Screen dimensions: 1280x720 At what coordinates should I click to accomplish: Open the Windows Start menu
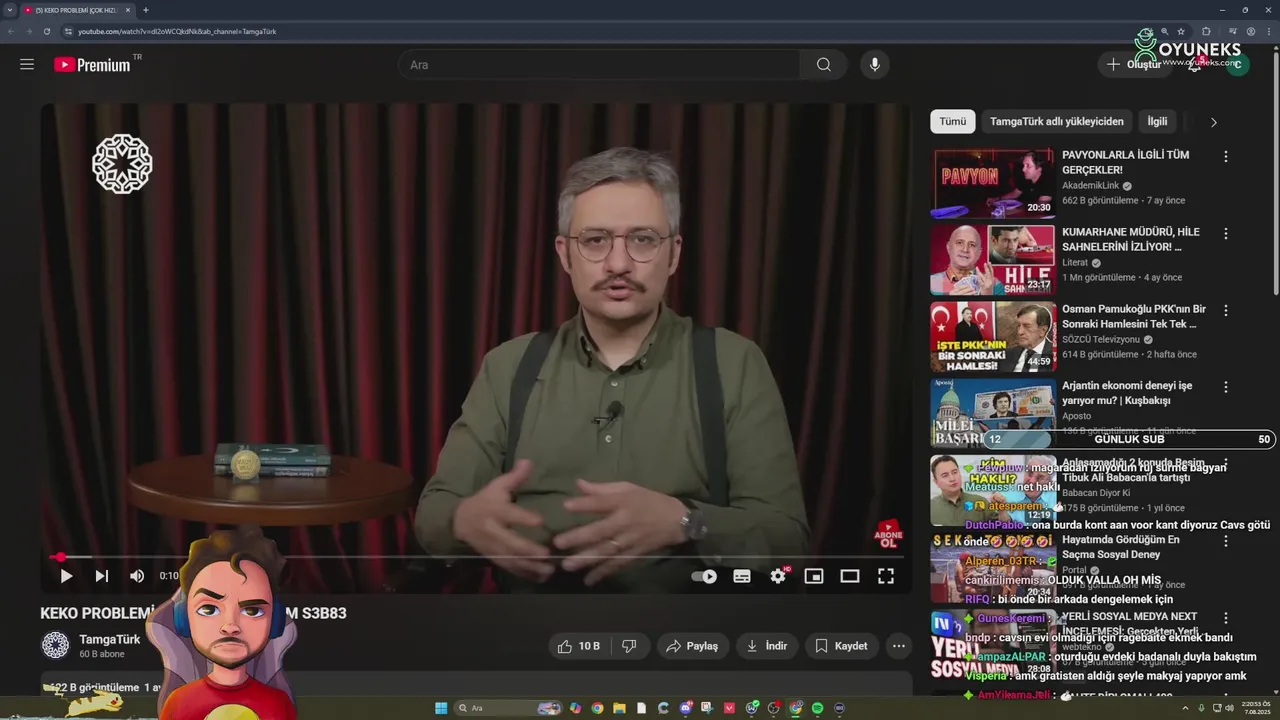[441, 708]
